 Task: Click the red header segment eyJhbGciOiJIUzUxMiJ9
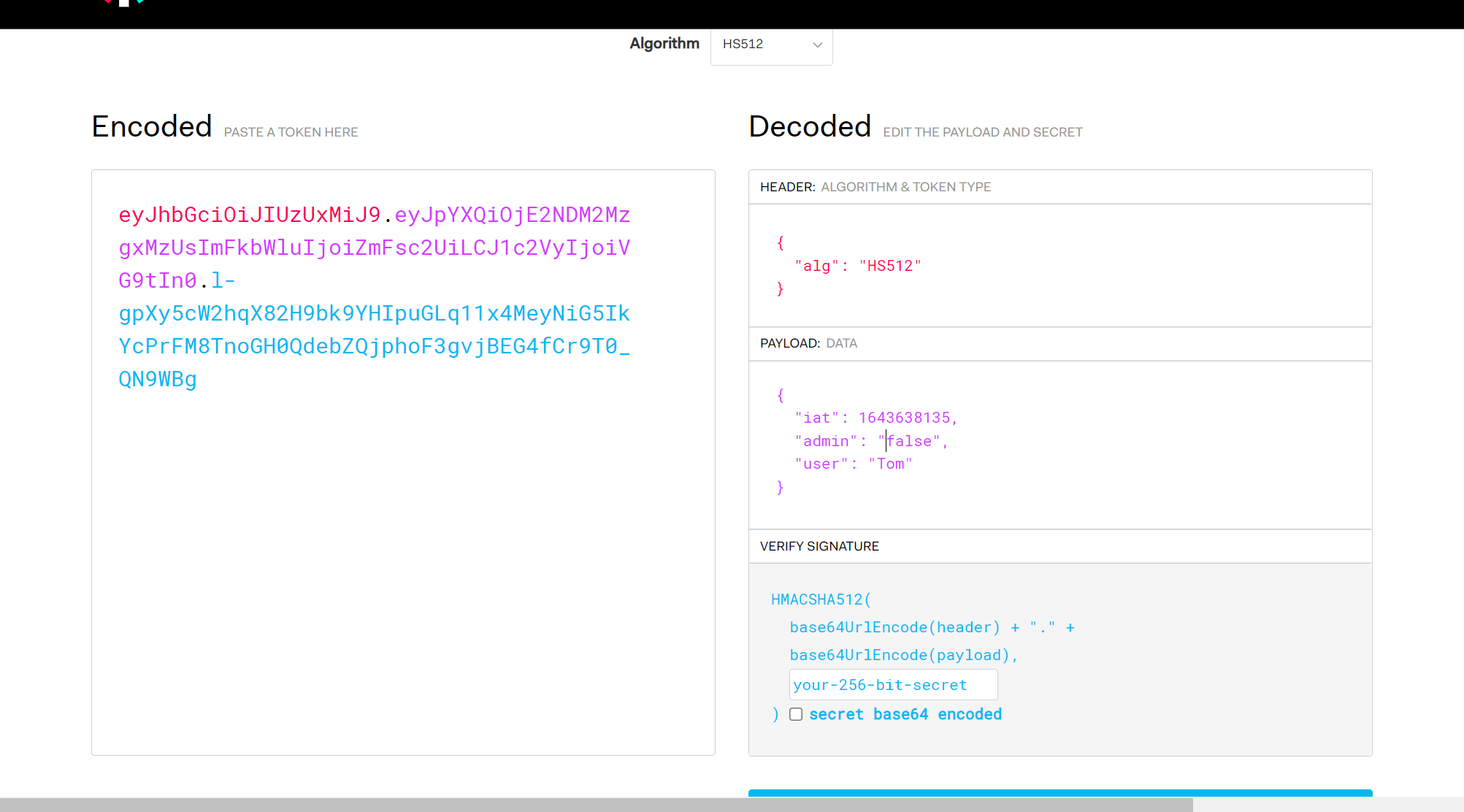point(250,215)
